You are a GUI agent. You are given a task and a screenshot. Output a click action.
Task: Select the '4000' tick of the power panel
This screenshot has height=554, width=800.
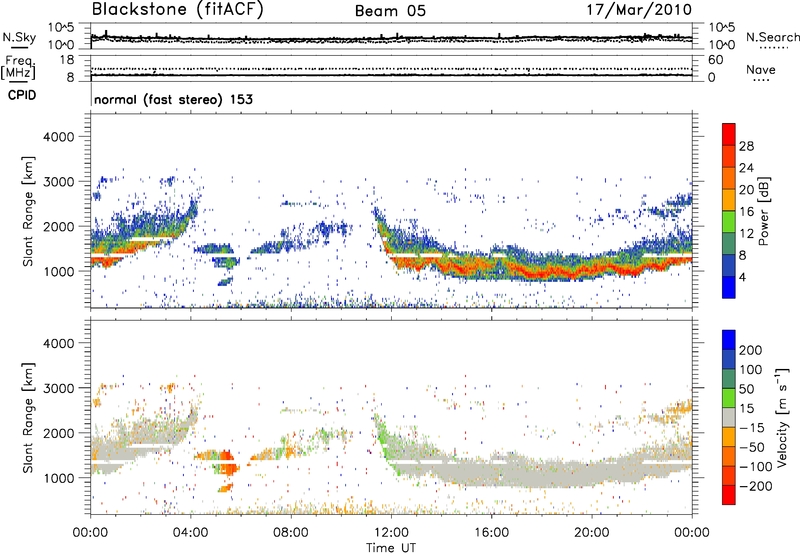(58, 137)
